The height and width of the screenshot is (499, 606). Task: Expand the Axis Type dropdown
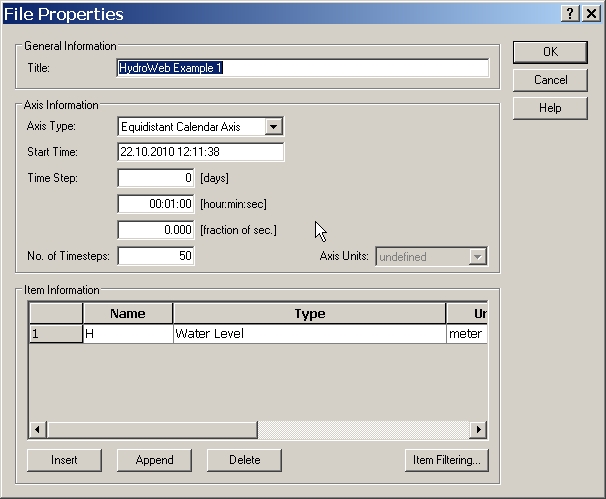pyautogui.click(x=274, y=127)
